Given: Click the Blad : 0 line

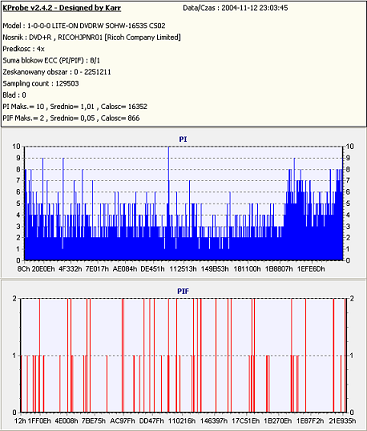Looking at the screenshot, I should tap(14, 95).
